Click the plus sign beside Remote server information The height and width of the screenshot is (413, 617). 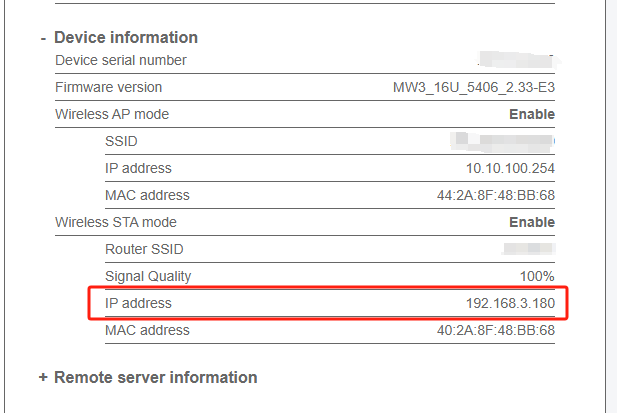(x=43, y=378)
